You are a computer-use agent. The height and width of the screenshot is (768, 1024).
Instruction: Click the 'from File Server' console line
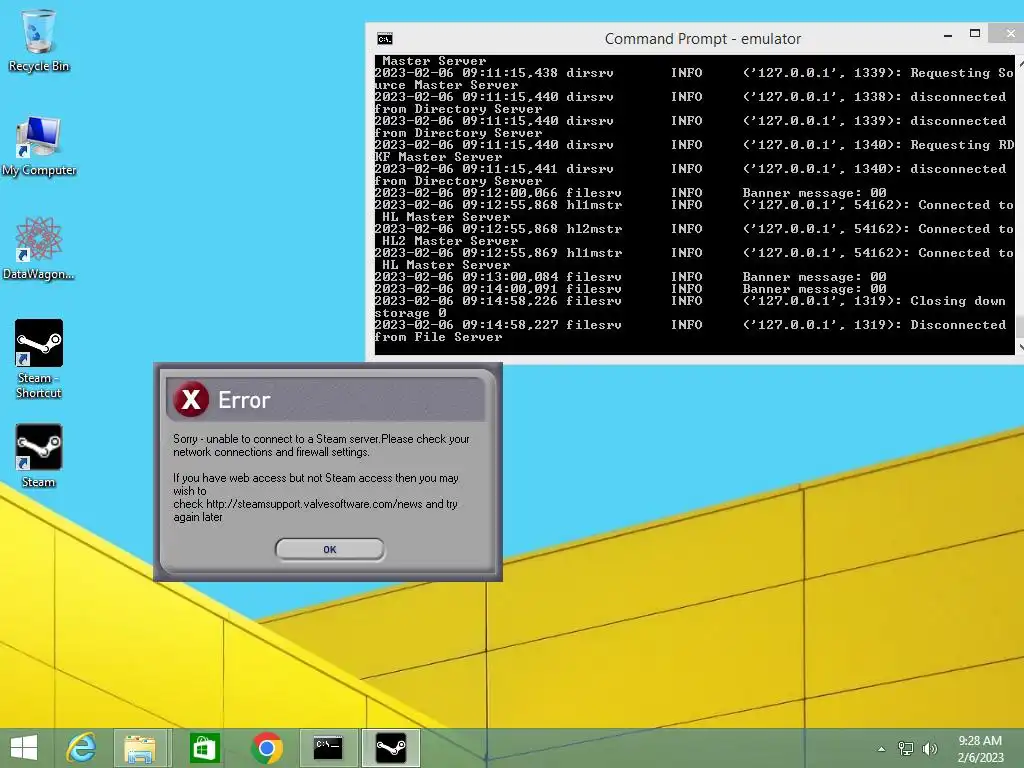(439, 337)
